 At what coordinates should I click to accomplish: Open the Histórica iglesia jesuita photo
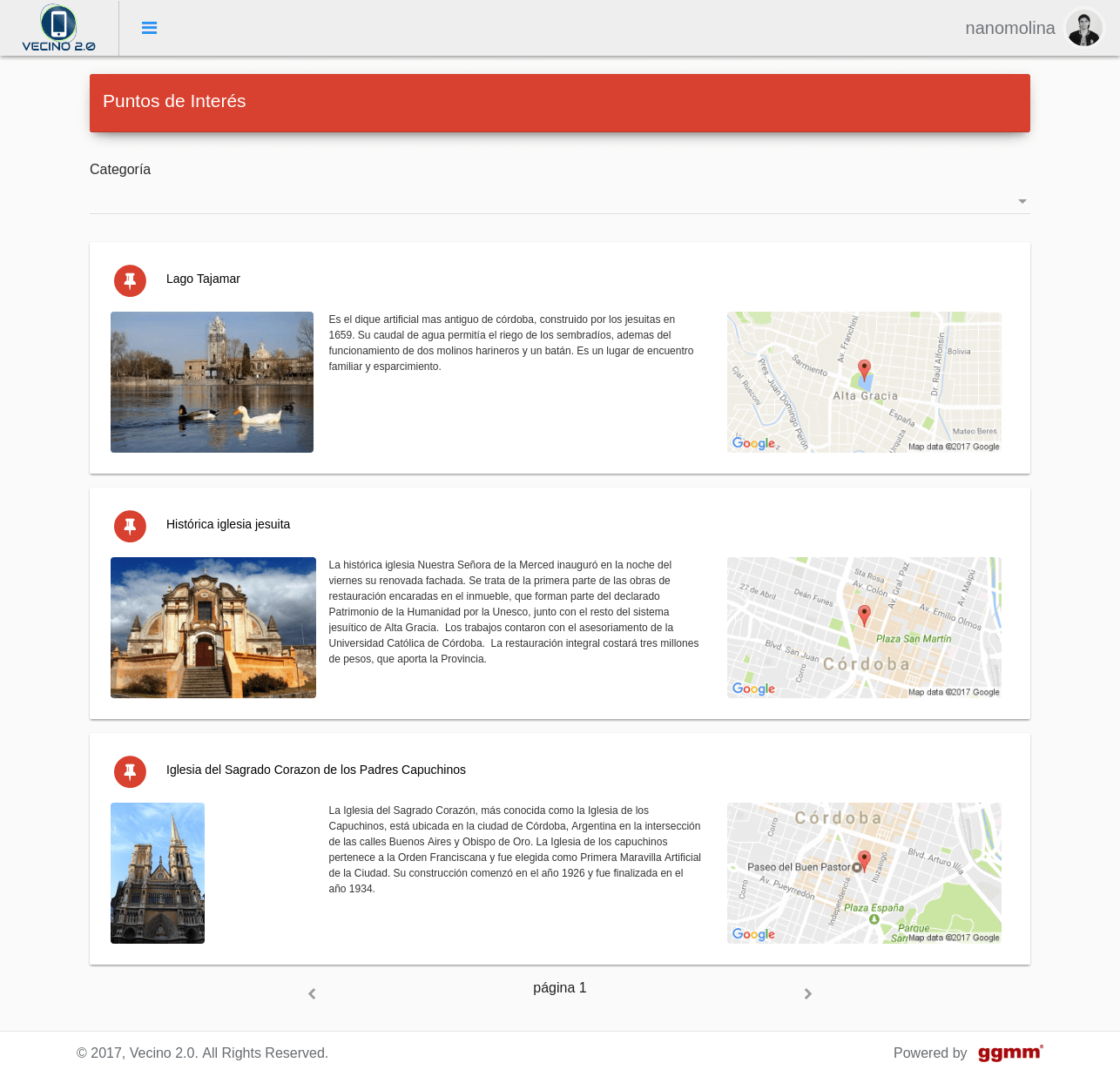(213, 628)
